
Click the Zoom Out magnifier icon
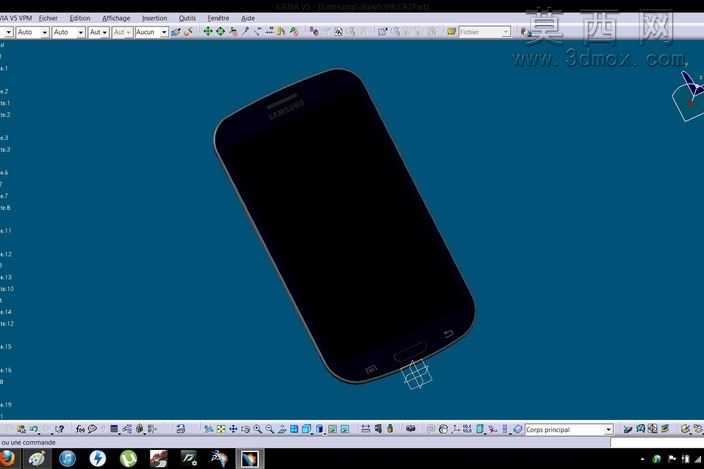coord(269,429)
